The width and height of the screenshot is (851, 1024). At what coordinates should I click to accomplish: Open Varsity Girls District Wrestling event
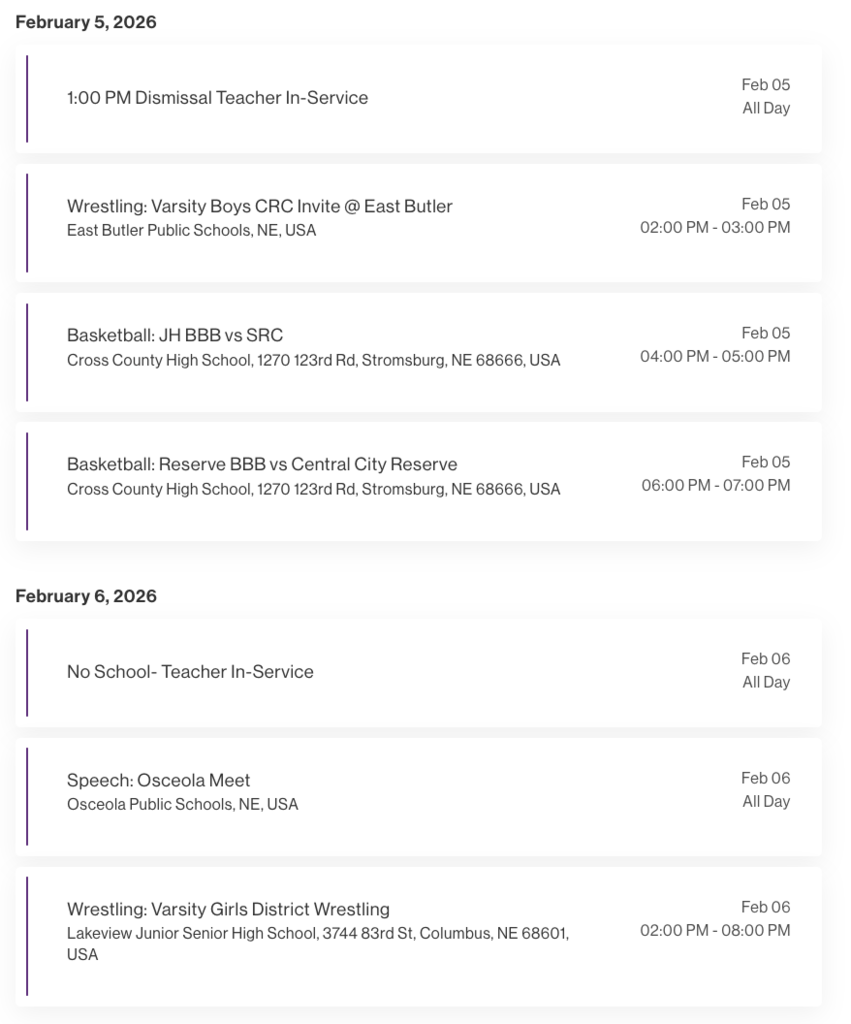[228, 909]
